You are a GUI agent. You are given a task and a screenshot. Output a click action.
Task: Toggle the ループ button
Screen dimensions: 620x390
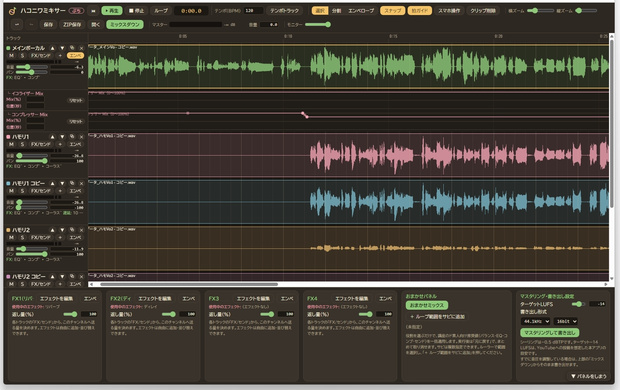click(161, 11)
